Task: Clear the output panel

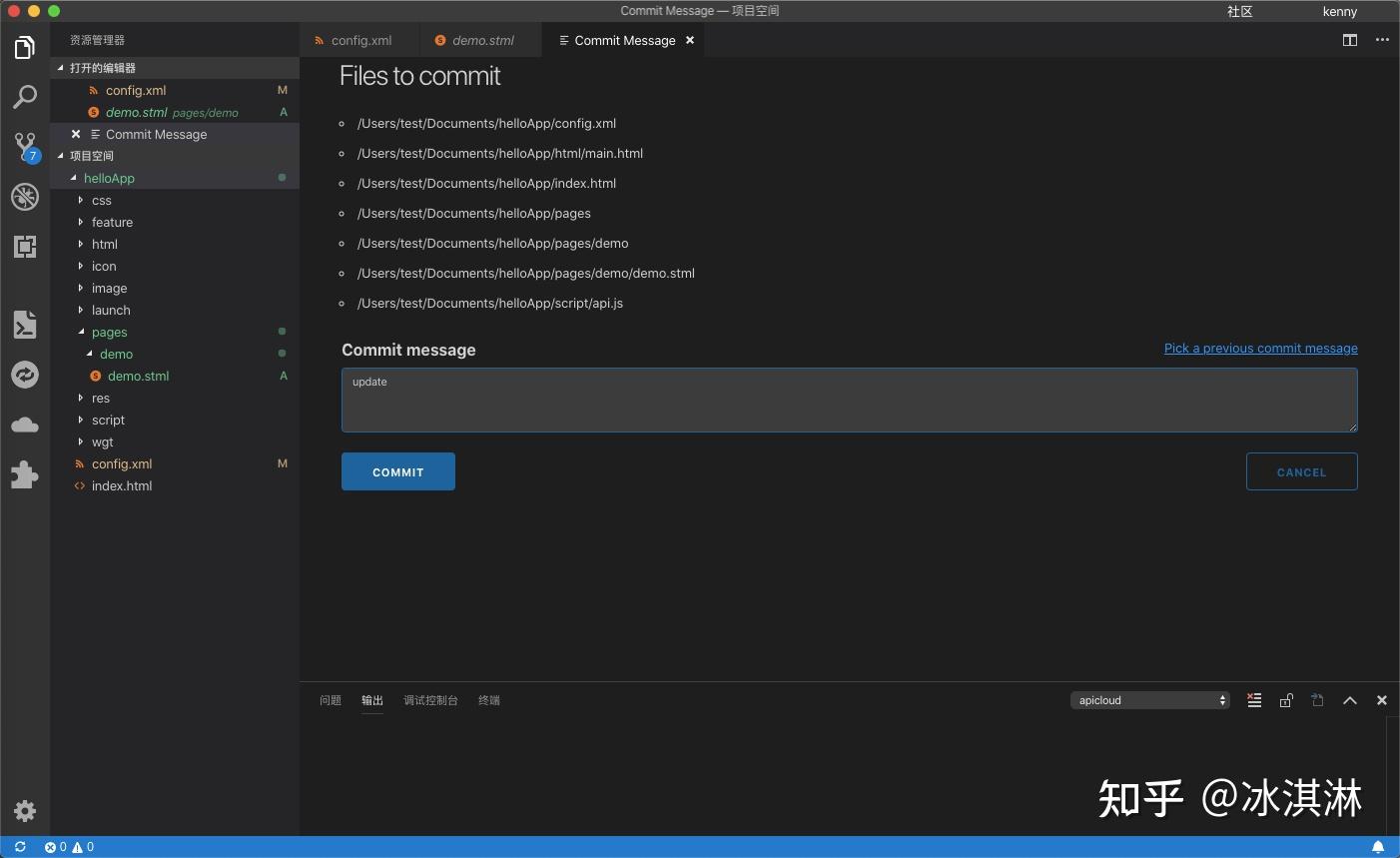Action: (x=1254, y=700)
